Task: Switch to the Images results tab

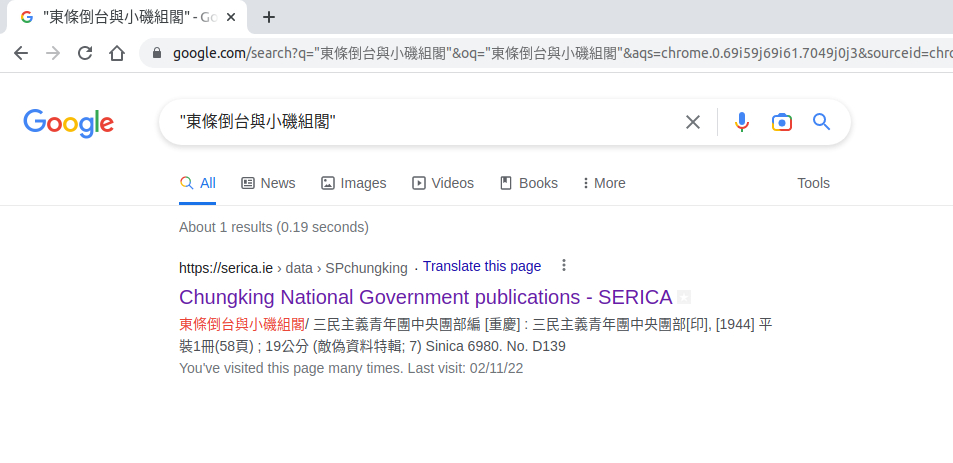Action: [x=353, y=183]
